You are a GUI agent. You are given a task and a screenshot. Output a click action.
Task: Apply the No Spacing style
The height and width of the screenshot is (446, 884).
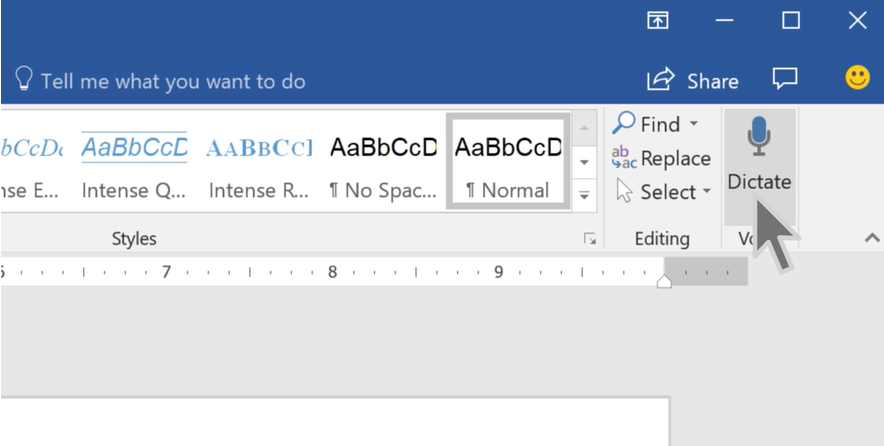(x=383, y=161)
